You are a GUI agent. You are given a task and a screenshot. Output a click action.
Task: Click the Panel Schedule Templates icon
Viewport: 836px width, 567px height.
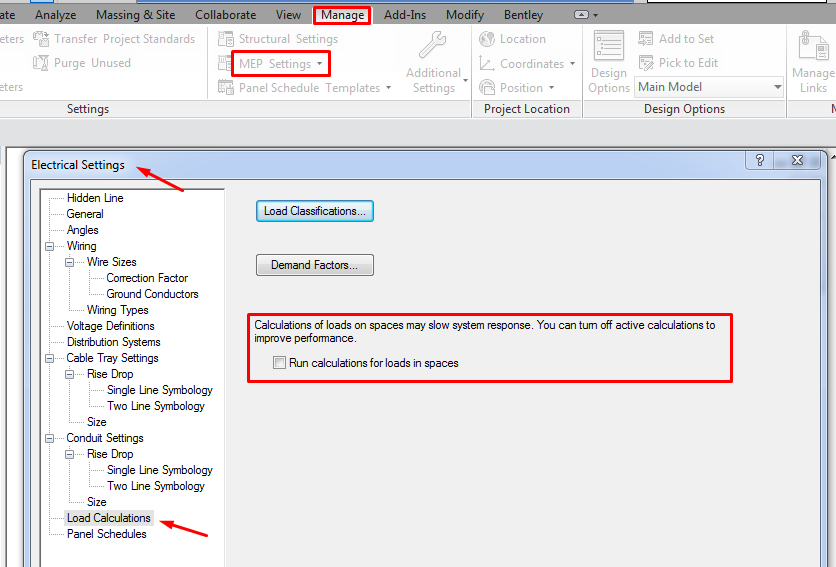226,87
